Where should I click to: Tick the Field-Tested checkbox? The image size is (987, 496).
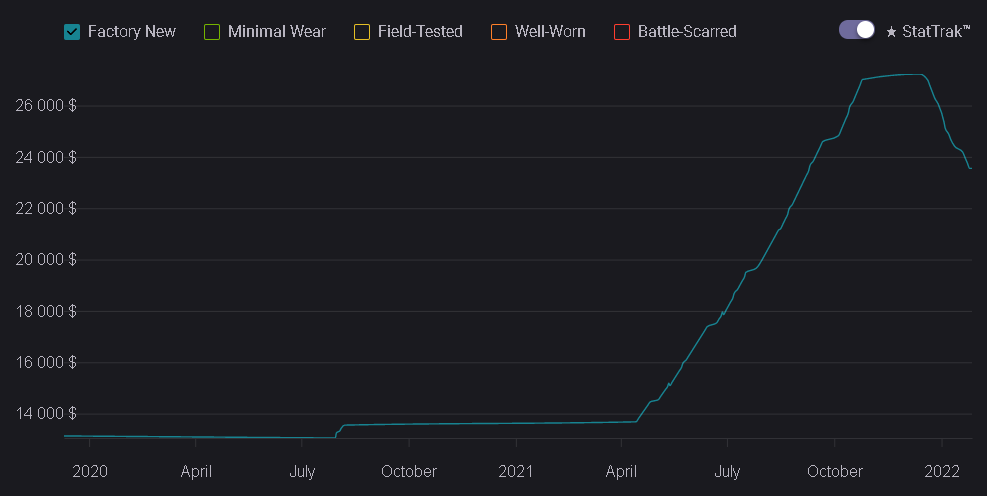pyautogui.click(x=362, y=31)
